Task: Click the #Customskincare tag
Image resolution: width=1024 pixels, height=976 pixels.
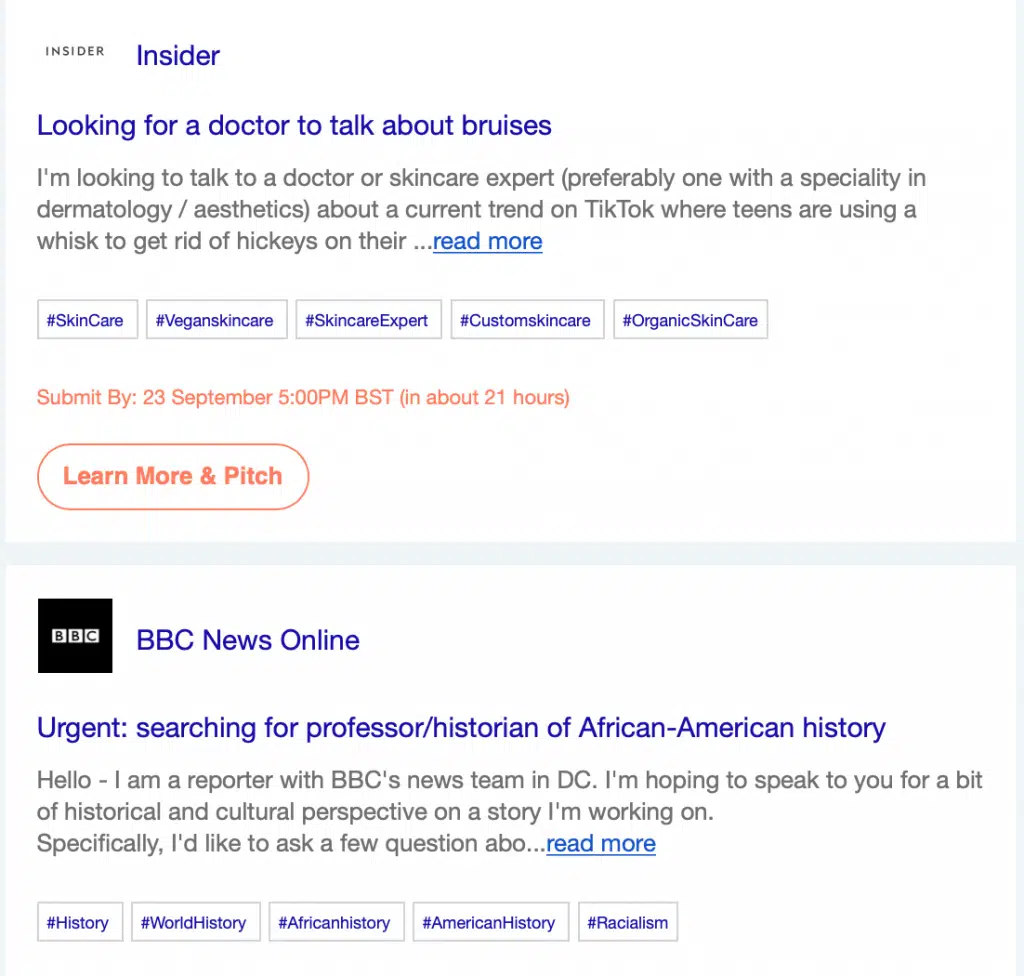Action: click(527, 321)
